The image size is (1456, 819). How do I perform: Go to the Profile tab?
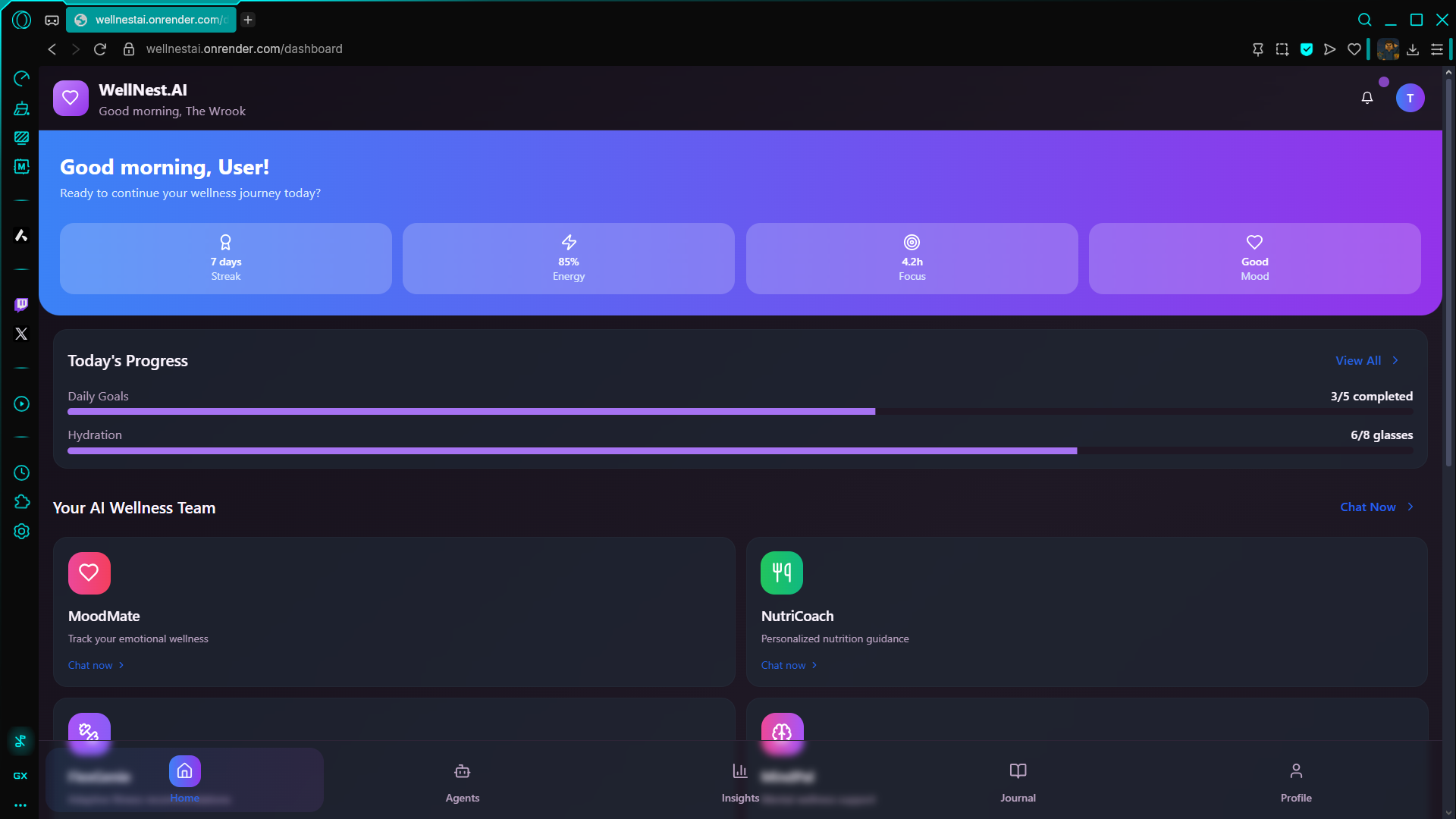coord(1295,782)
